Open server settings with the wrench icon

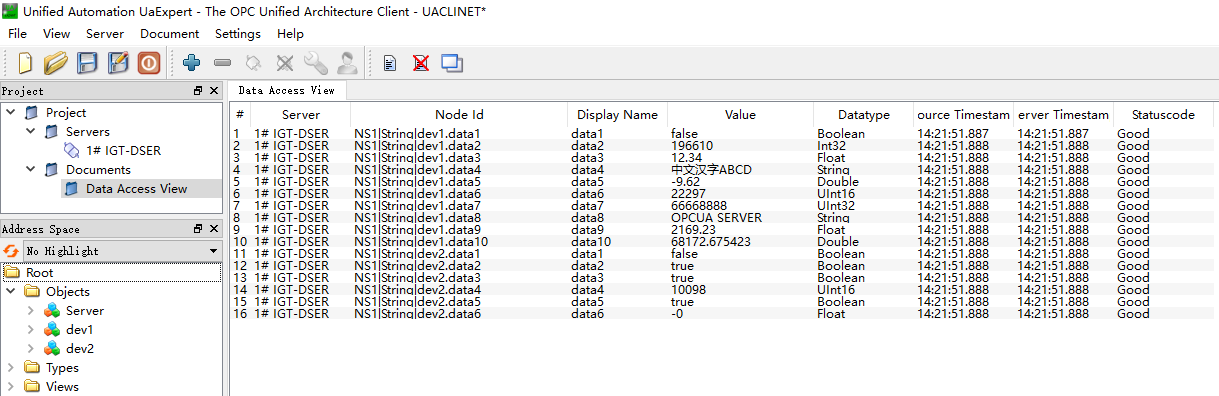[316, 63]
